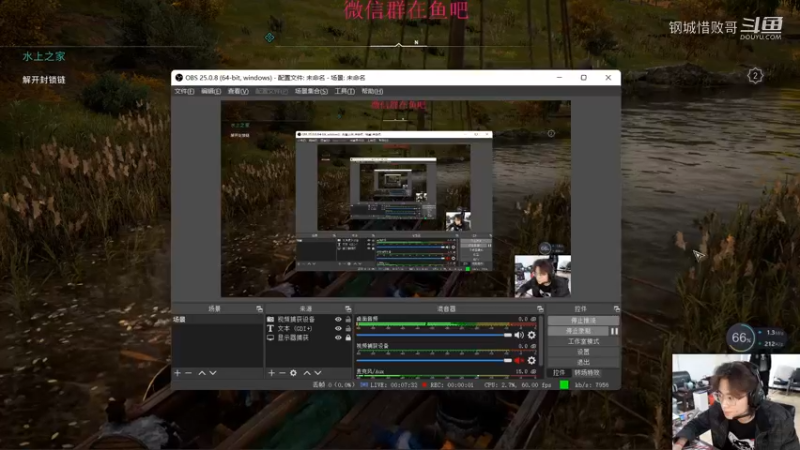800x450 pixels.
Task: Click 停止推流 to stop streaming
Action: (x=583, y=320)
